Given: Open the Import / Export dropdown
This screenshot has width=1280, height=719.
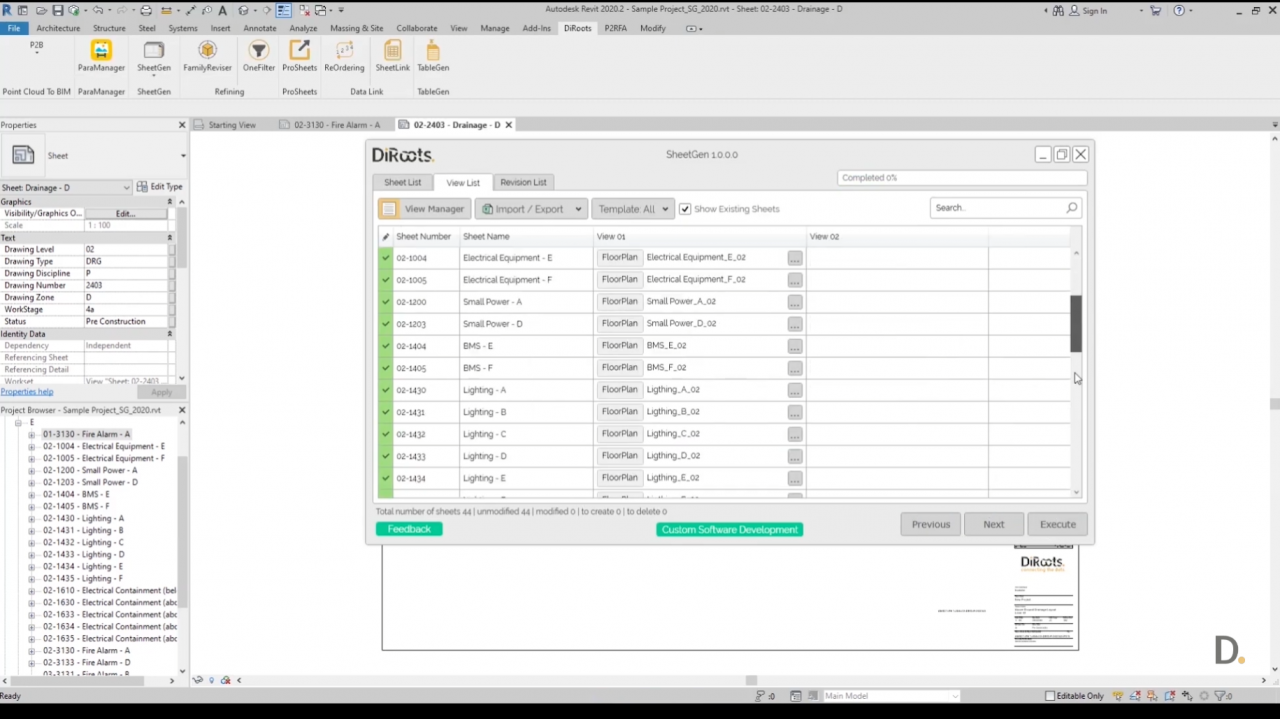Looking at the screenshot, I should pyautogui.click(x=530, y=209).
